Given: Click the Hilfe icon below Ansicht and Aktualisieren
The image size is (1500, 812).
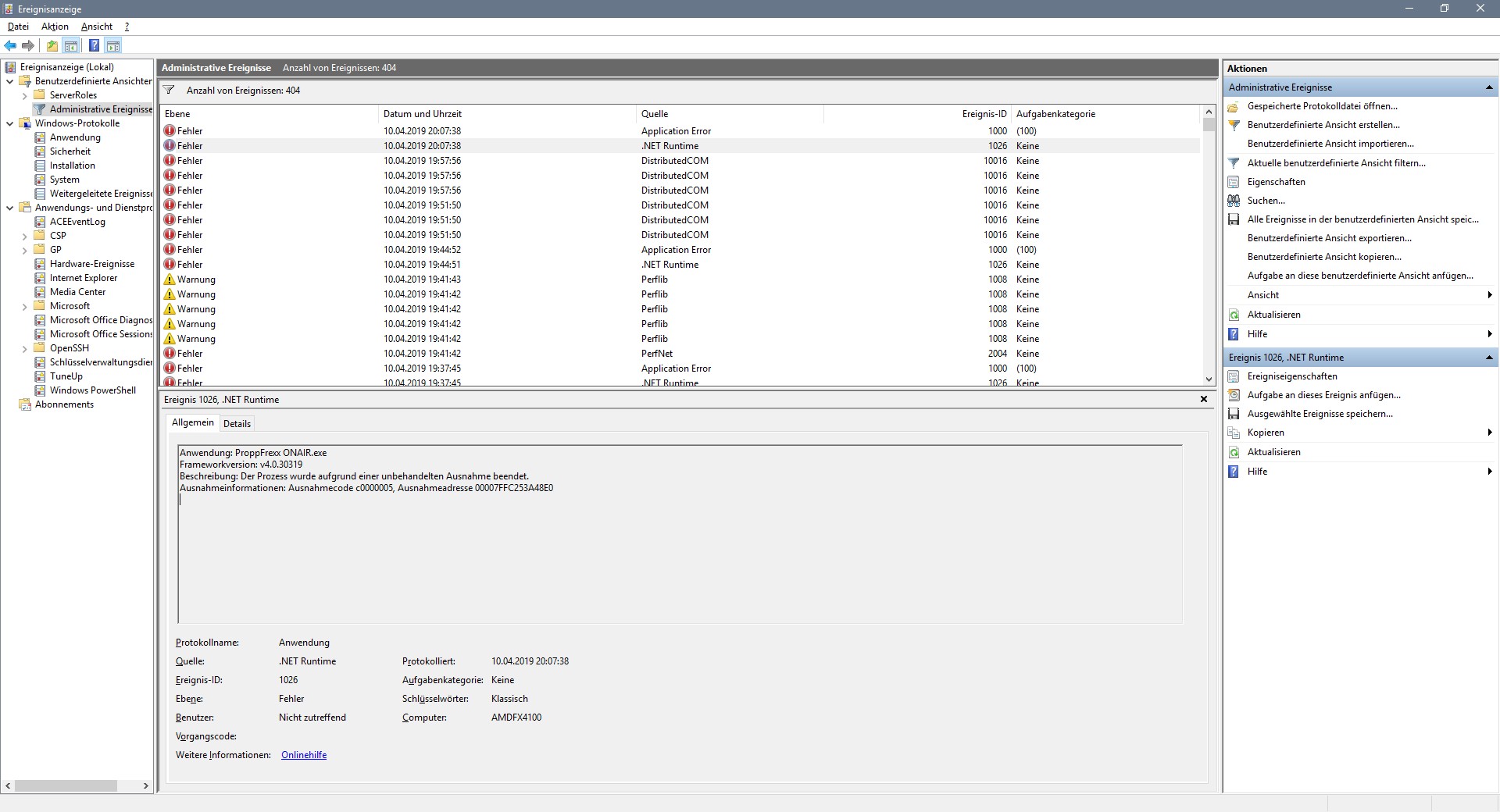Looking at the screenshot, I should [x=1234, y=334].
